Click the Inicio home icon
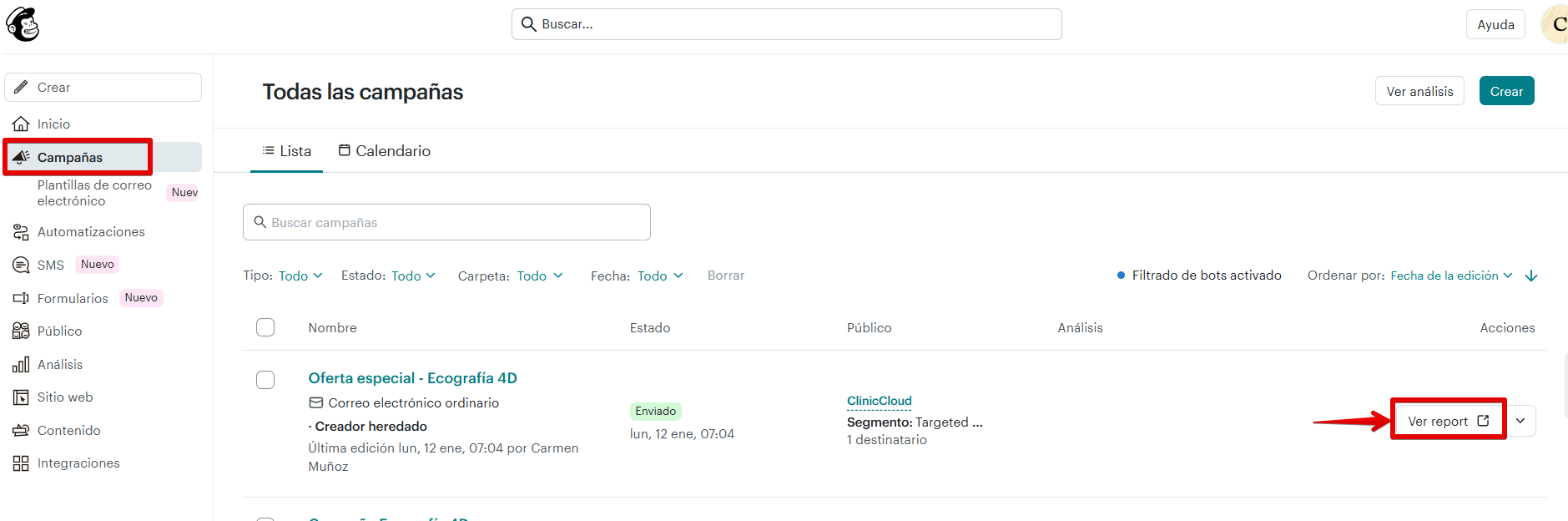This screenshot has height=521, width=1568. pos(21,124)
